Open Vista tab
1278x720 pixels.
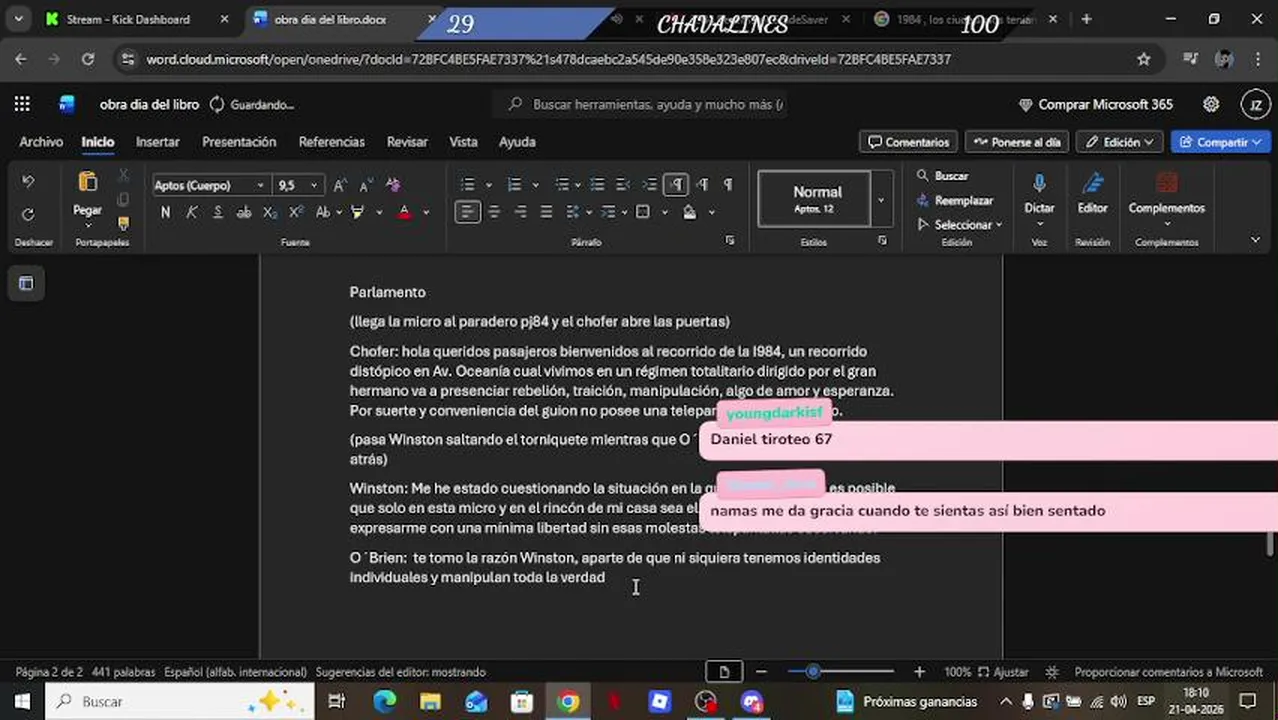click(x=463, y=142)
